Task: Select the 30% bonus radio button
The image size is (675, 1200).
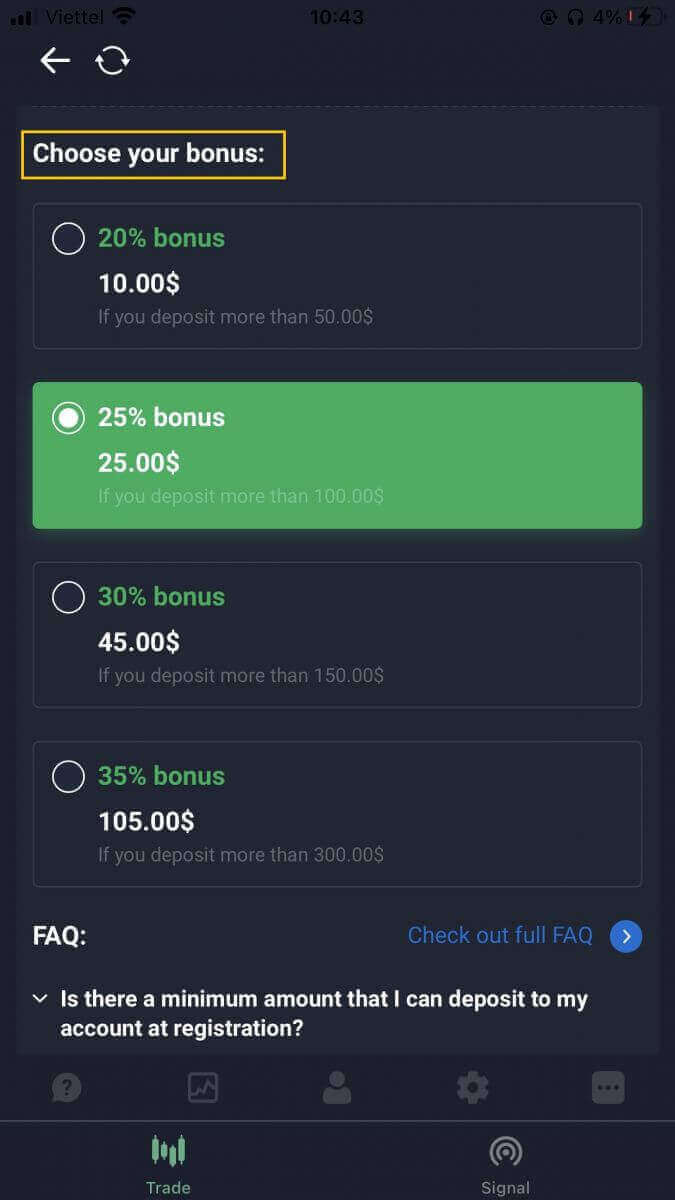Action: point(68,597)
